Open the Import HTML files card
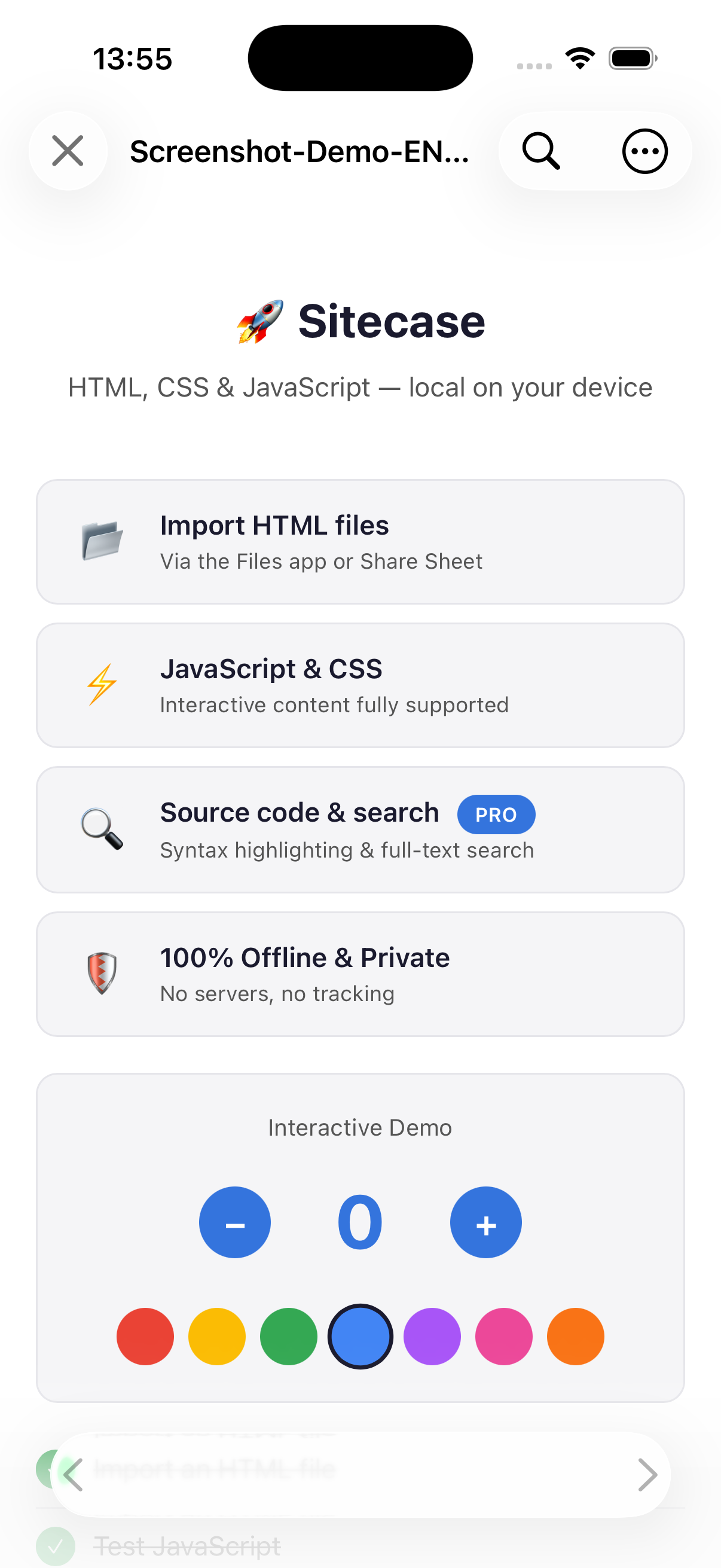Viewport: 721px width, 1568px height. (360, 542)
